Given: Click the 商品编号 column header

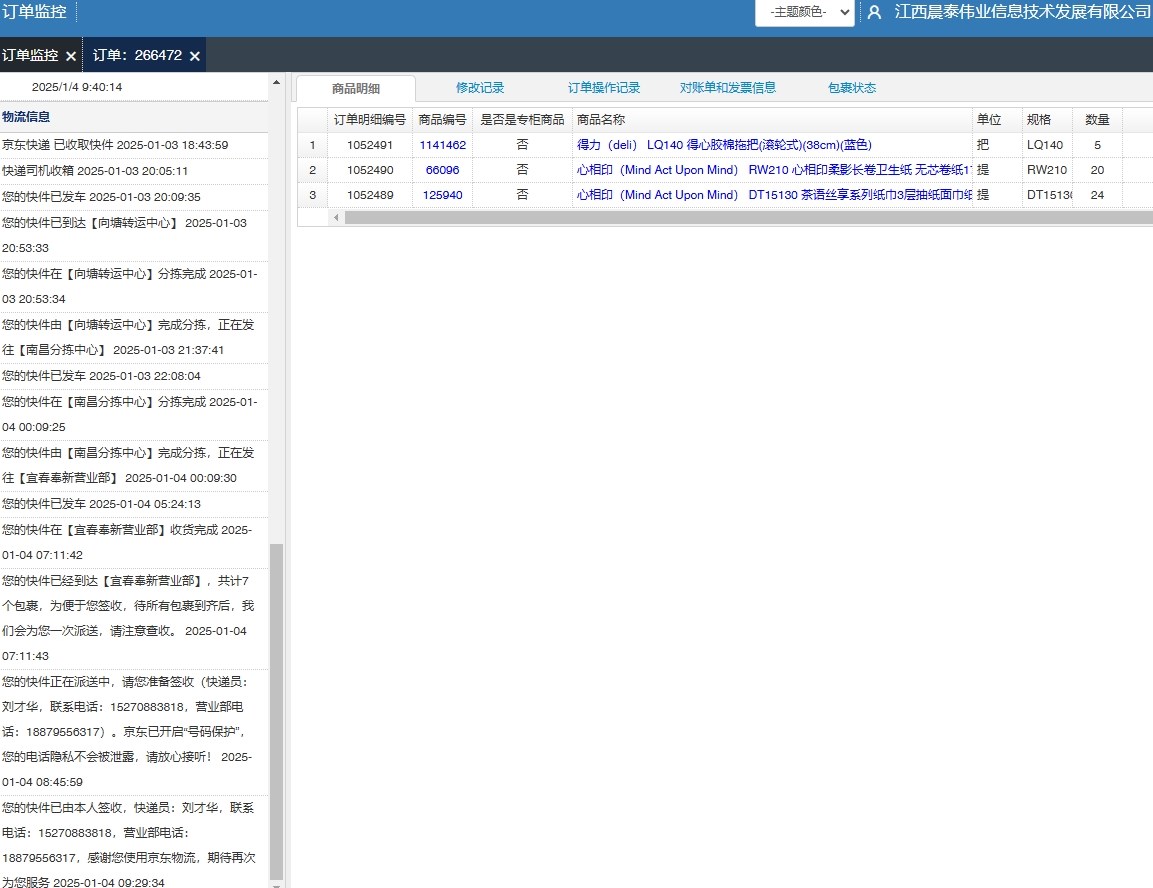Looking at the screenshot, I should click(x=443, y=120).
